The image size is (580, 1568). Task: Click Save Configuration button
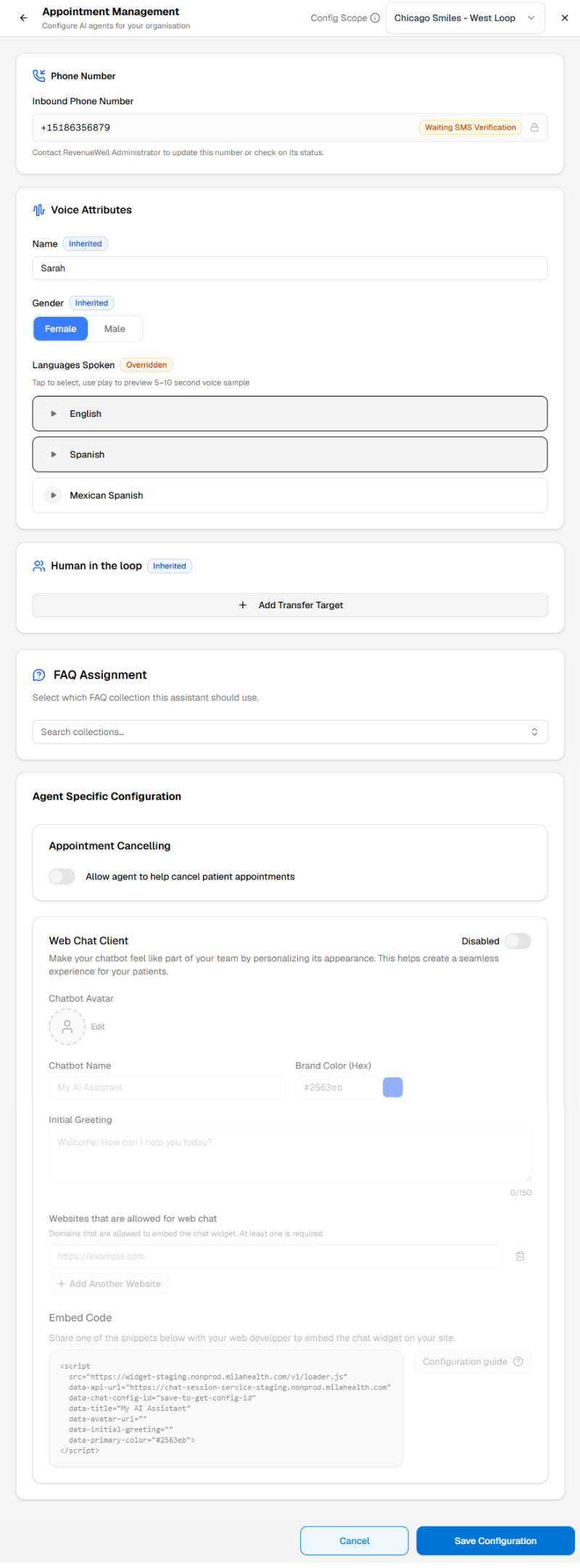click(496, 1541)
